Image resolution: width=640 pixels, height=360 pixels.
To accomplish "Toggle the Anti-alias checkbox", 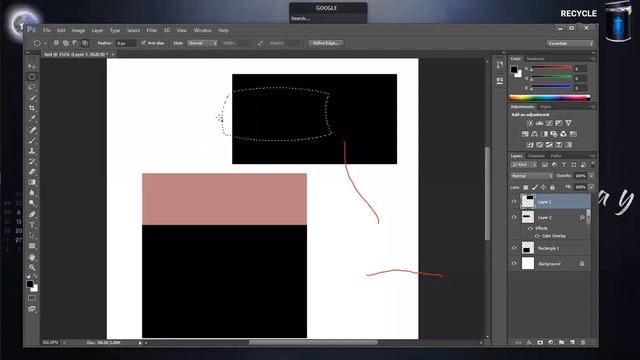I will point(144,43).
